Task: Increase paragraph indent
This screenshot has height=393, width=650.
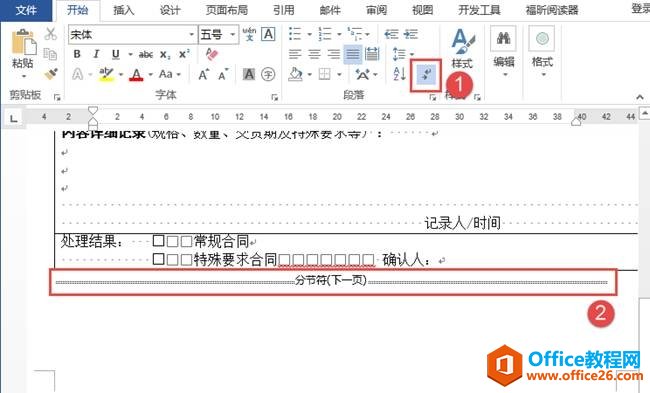Action: pos(411,34)
